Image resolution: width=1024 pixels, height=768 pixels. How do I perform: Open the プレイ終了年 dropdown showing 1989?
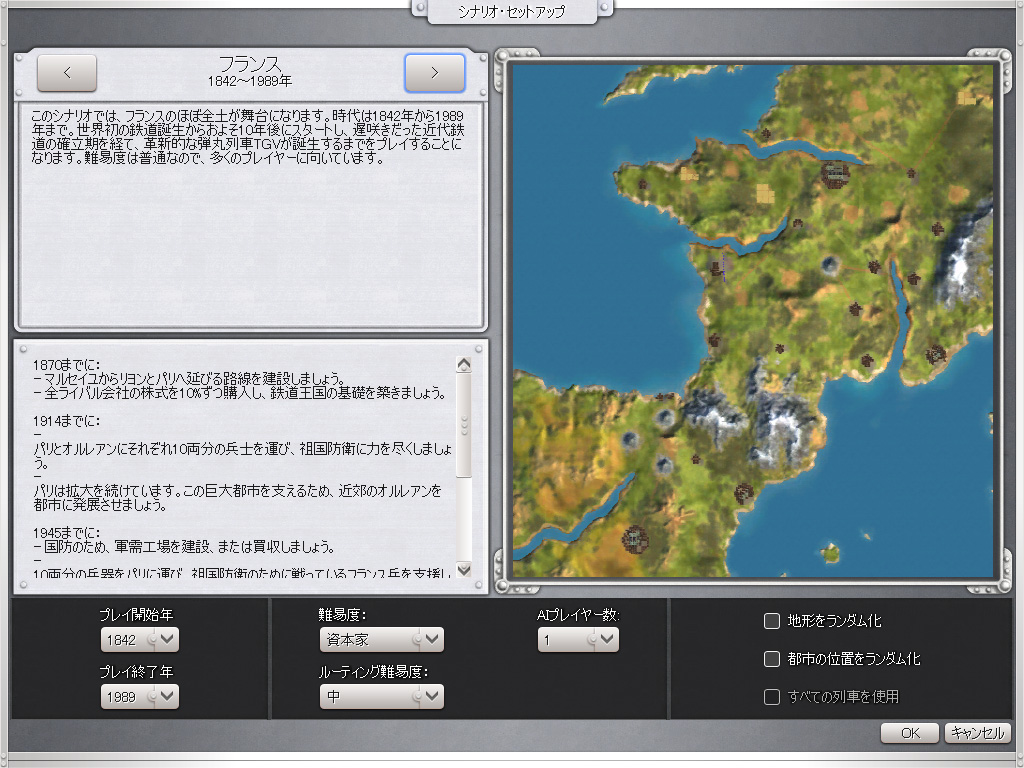coord(140,697)
